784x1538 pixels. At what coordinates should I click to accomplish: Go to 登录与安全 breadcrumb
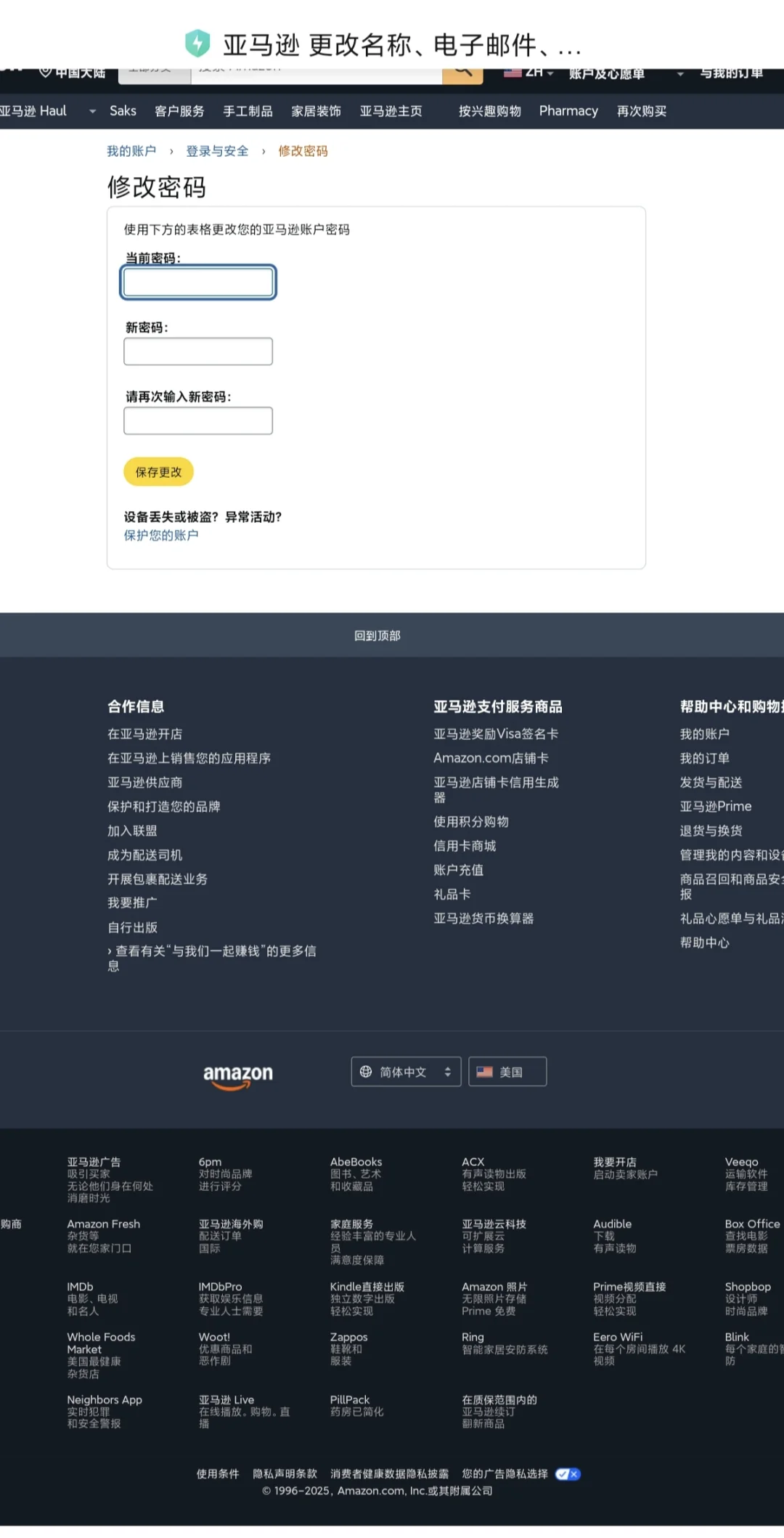click(x=217, y=151)
